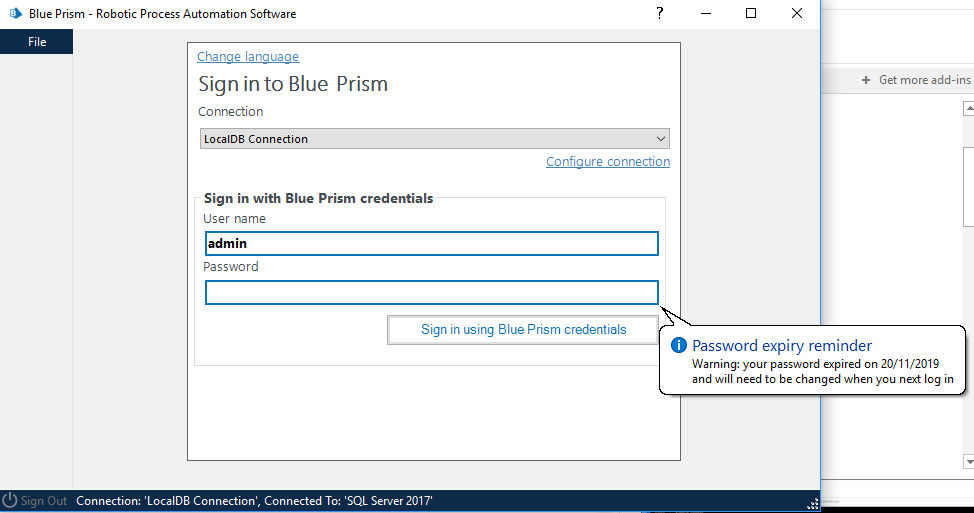Open the File menu
Screen dimensions: 974x513
point(37,42)
